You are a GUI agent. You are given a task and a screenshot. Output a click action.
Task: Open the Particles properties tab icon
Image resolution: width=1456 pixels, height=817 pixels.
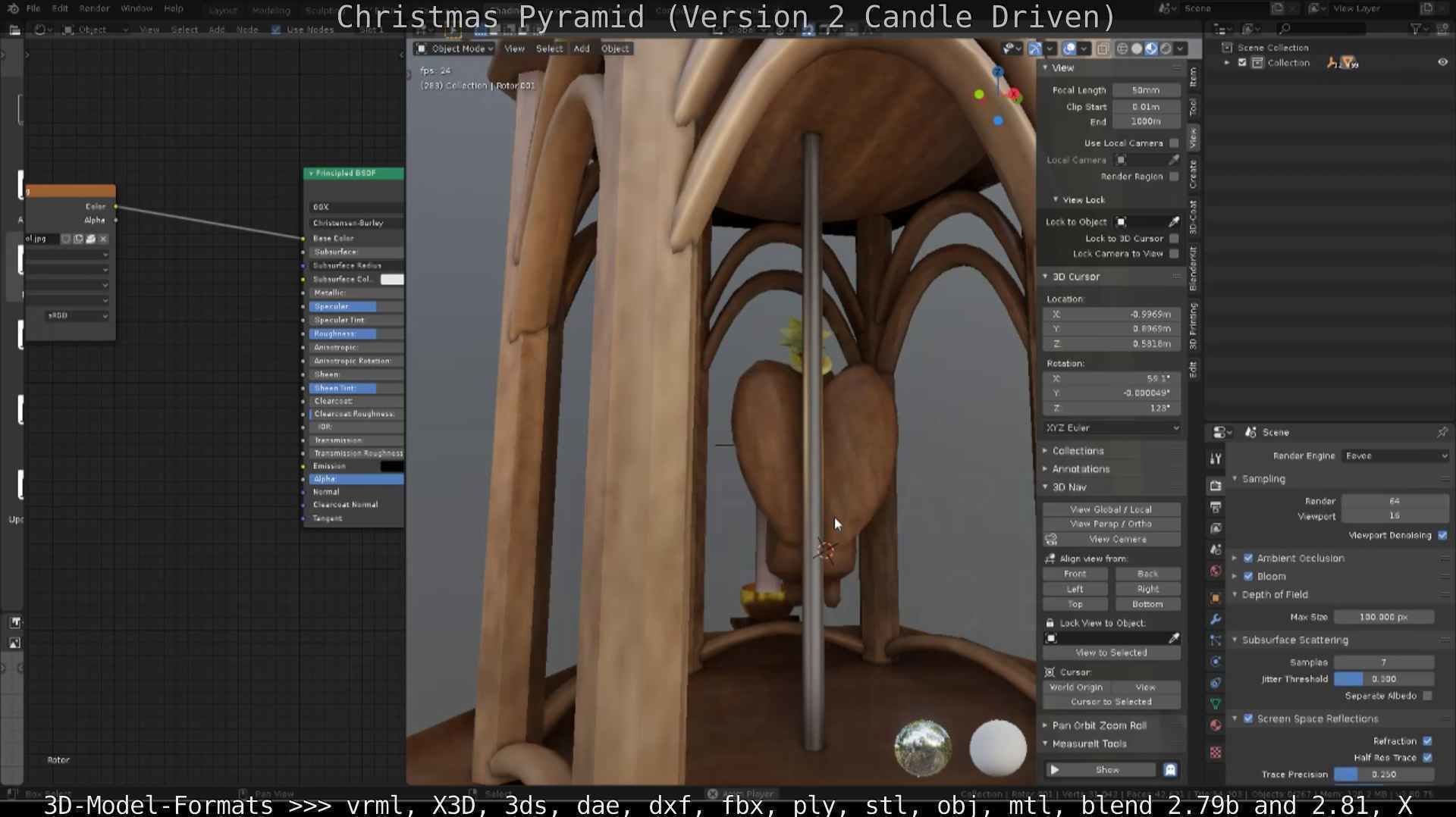[1216, 640]
